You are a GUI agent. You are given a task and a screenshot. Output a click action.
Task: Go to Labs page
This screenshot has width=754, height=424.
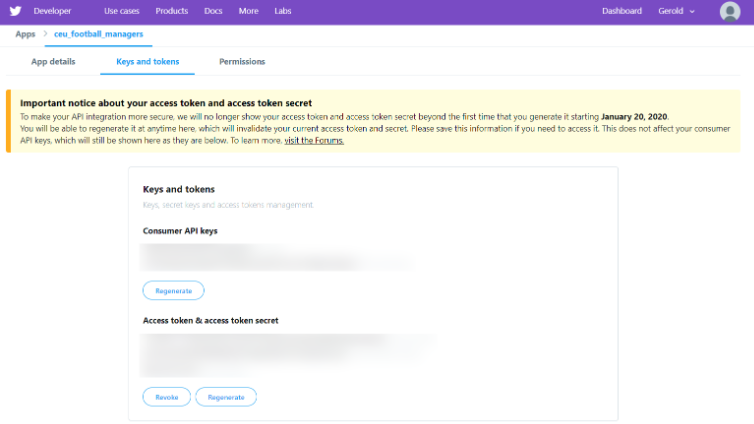[283, 11]
